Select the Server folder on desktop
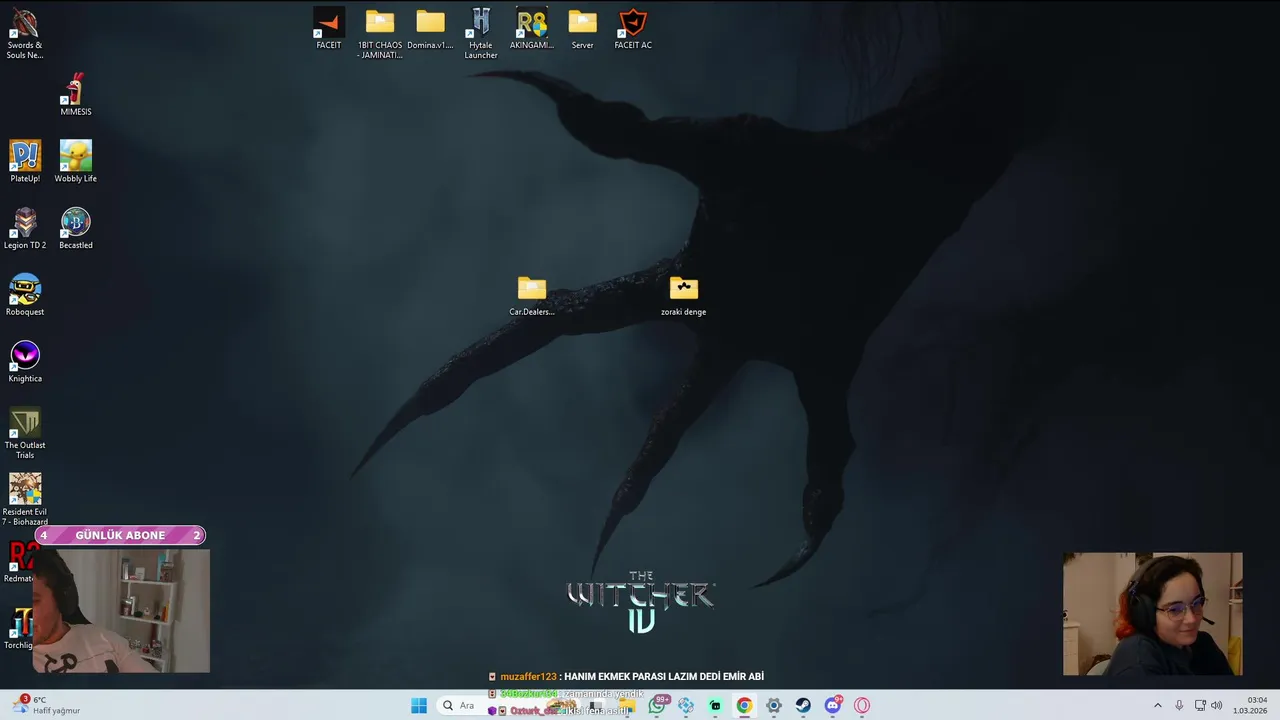The height and width of the screenshot is (720, 1280). [582, 29]
